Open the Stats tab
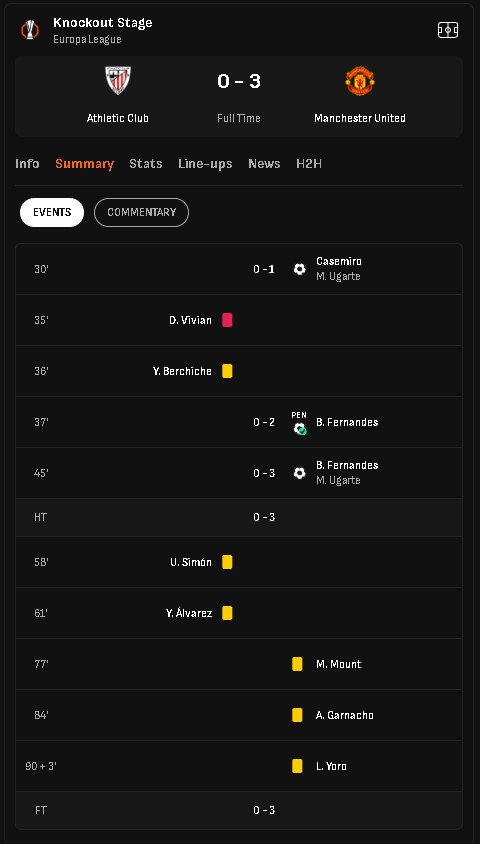This screenshot has width=480, height=844. (x=146, y=164)
